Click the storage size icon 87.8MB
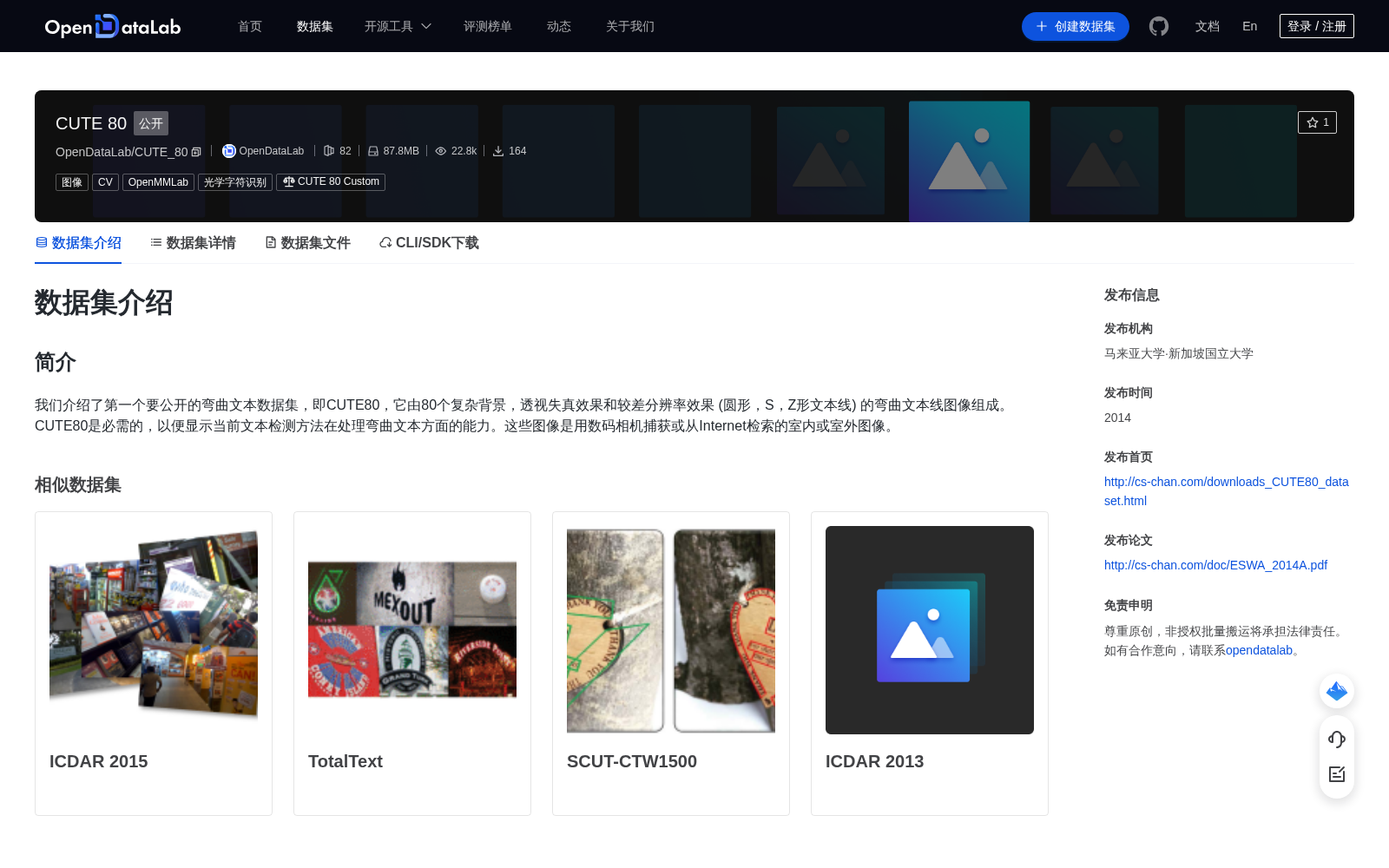Image resolution: width=1389 pixels, height=868 pixels. pyautogui.click(x=373, y=151)
